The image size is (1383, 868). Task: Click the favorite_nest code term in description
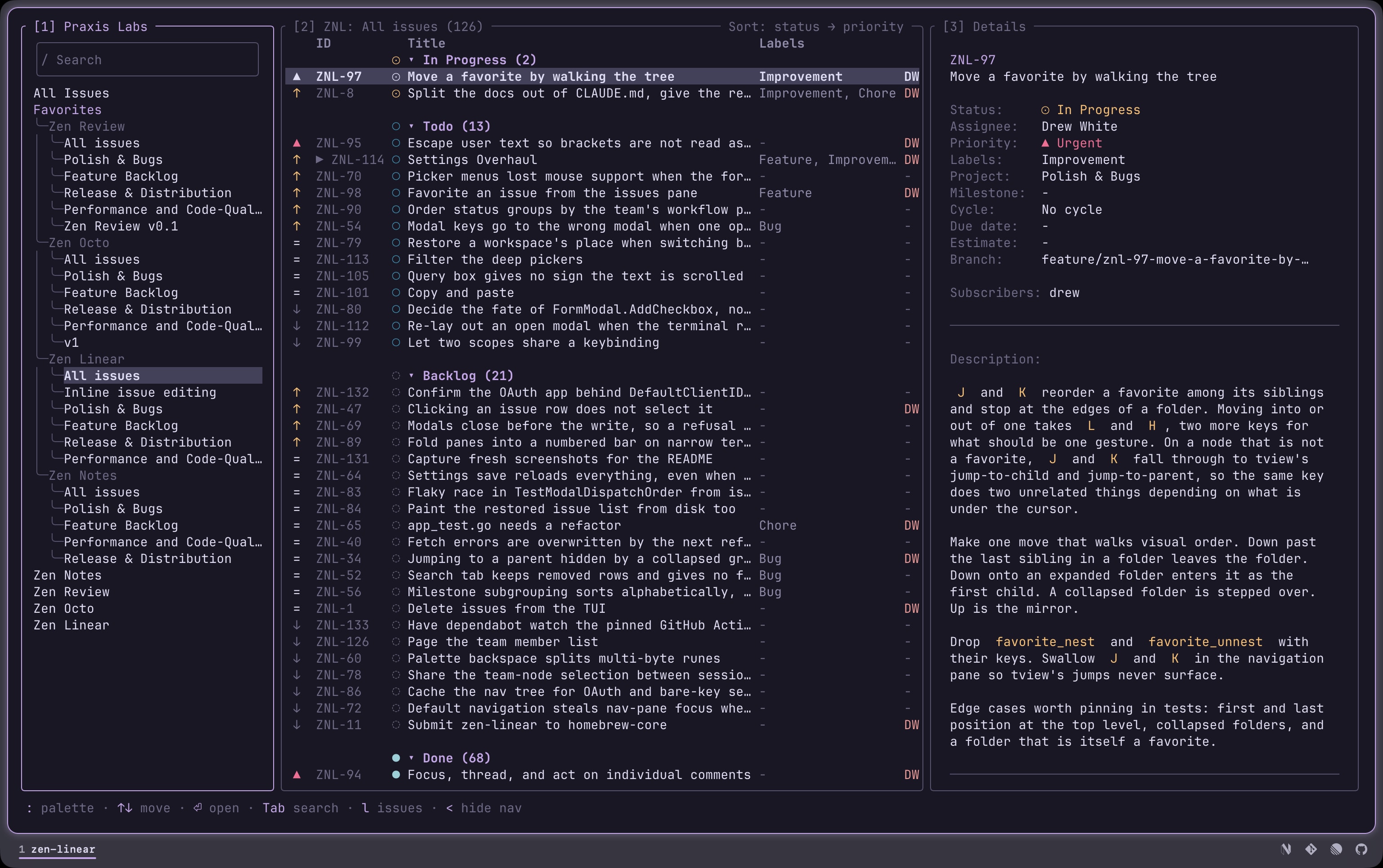point(1045,642)
